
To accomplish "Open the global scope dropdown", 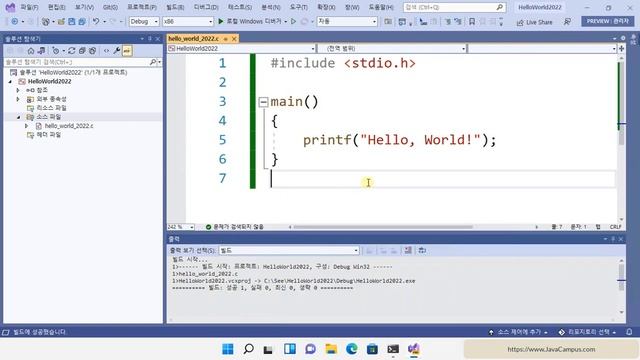I will point(392,49).
